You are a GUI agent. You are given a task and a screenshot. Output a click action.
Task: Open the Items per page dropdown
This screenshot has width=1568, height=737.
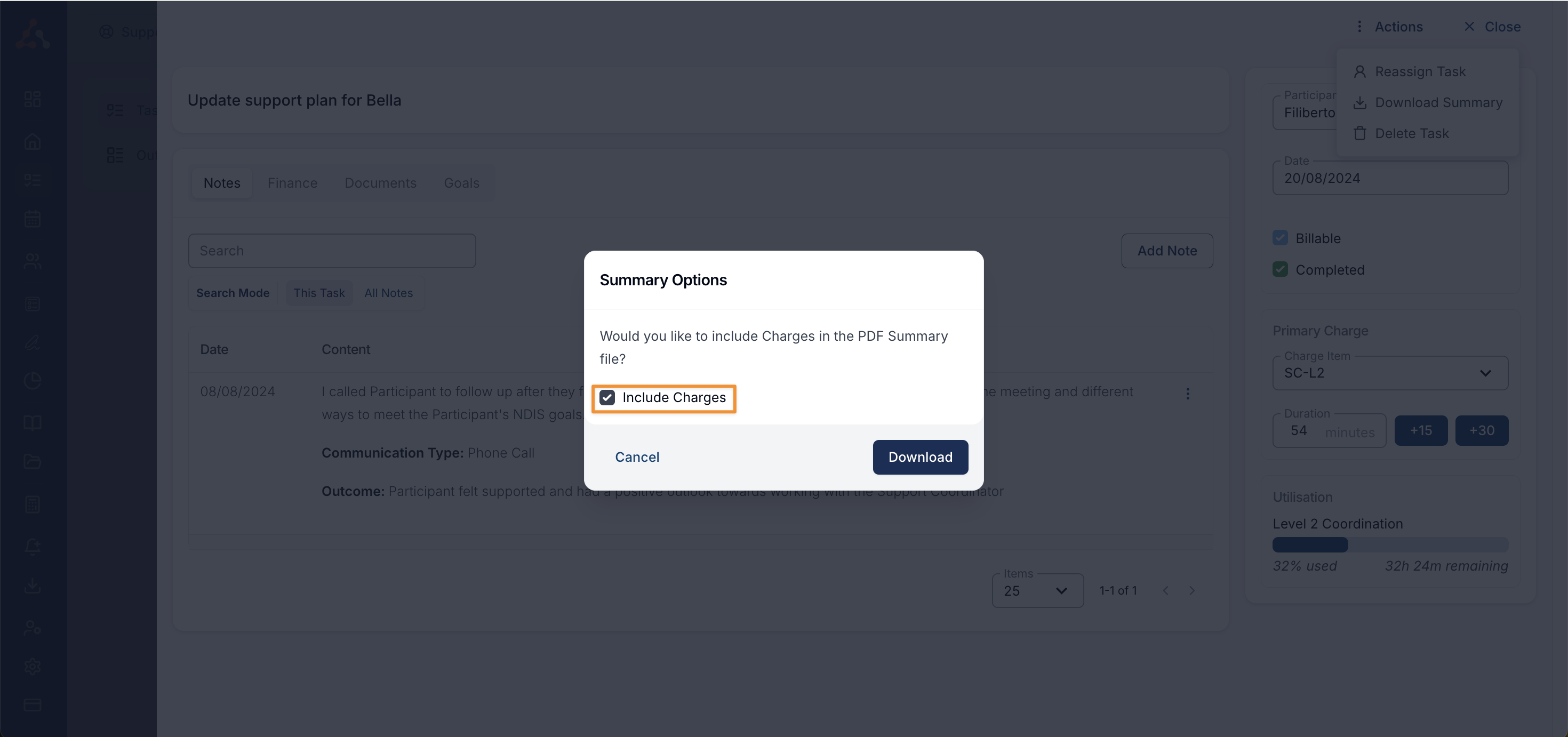tap(1037, 590)
